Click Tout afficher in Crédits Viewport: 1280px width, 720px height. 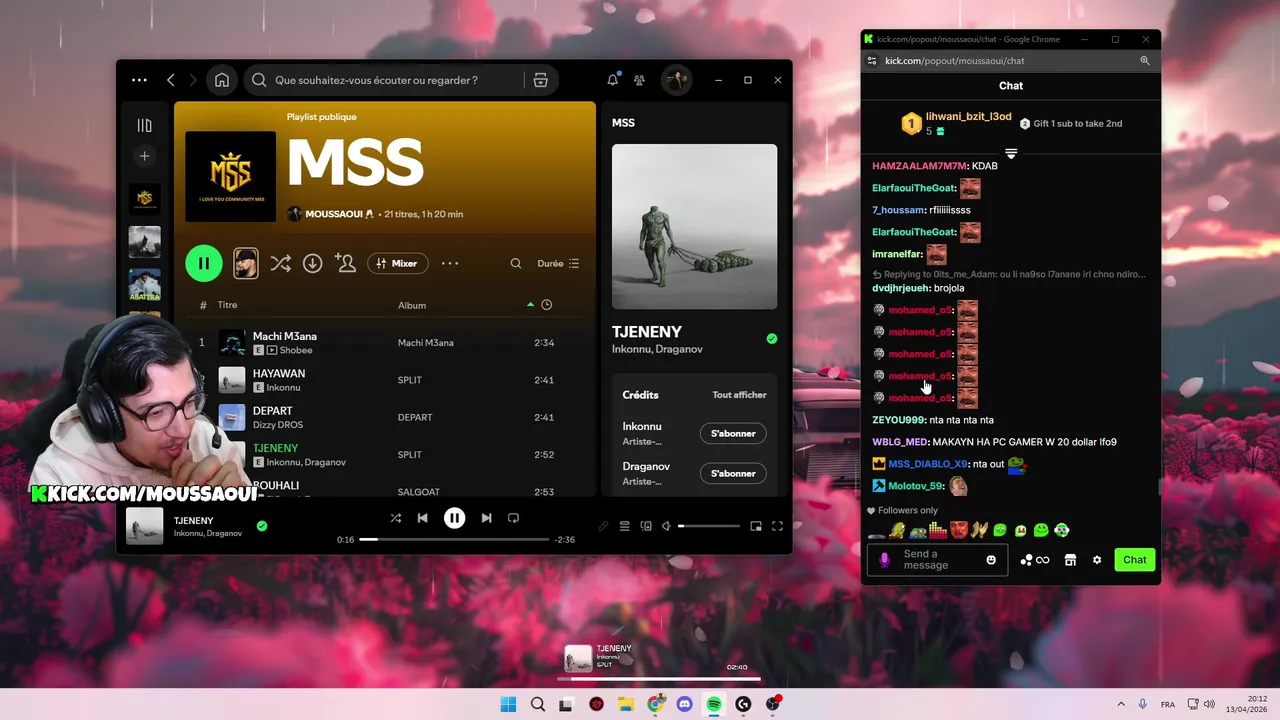(739, 395)
